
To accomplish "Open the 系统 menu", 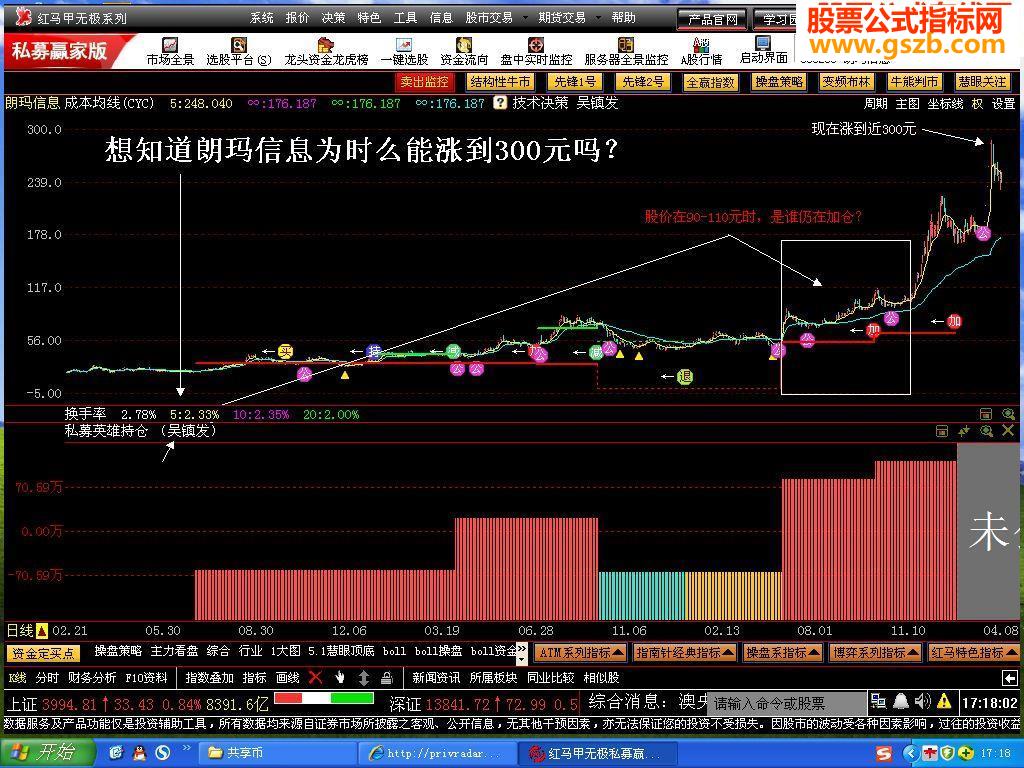I will (262, 18).
